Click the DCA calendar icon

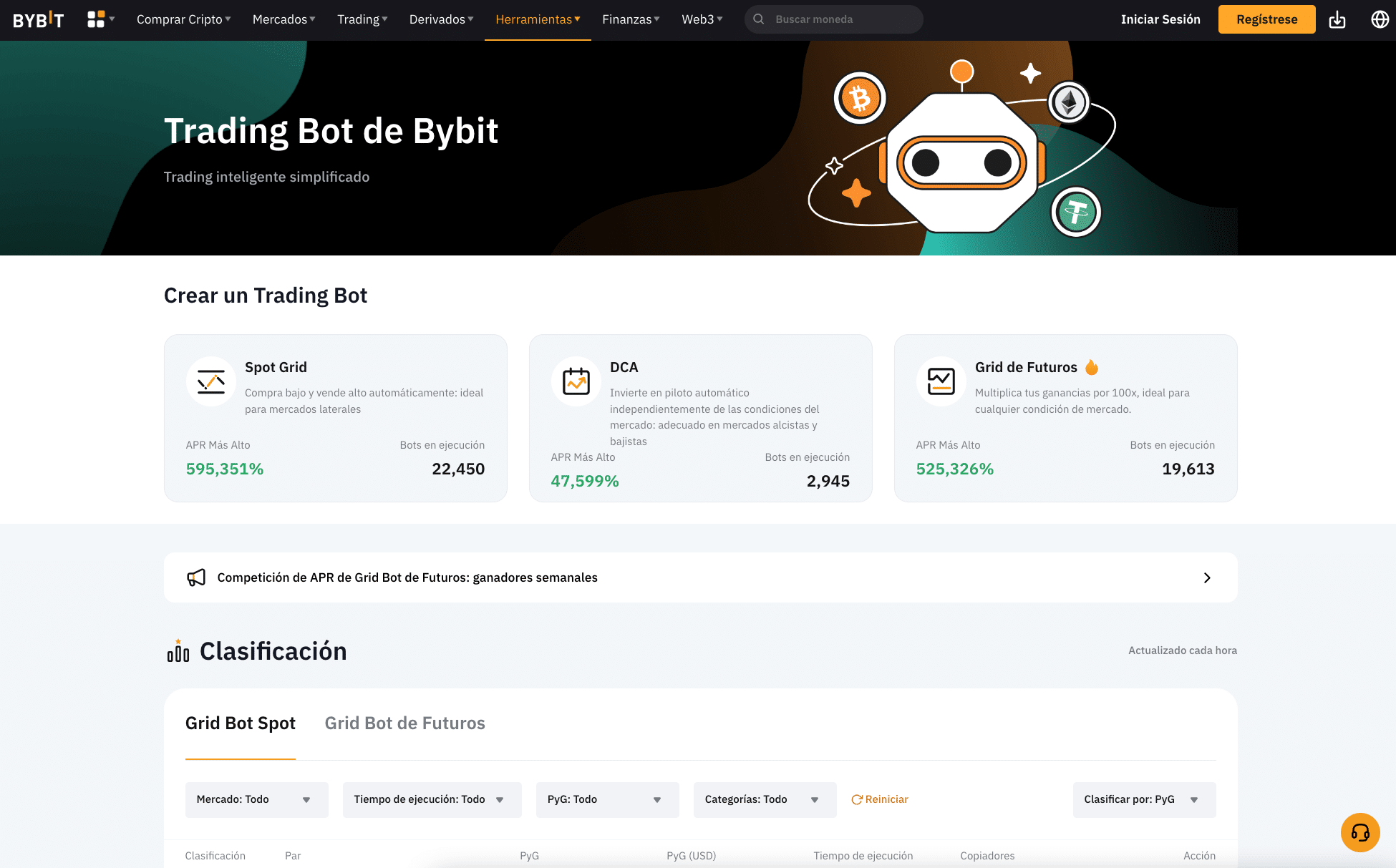click(x=576, y=381)
